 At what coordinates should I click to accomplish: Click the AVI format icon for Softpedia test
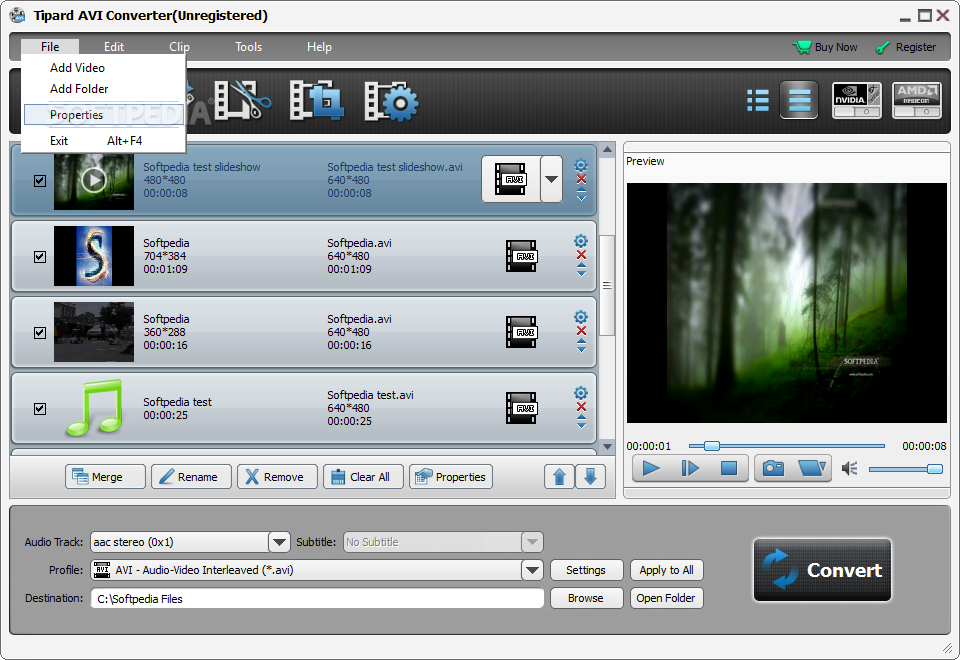[521, 408]
